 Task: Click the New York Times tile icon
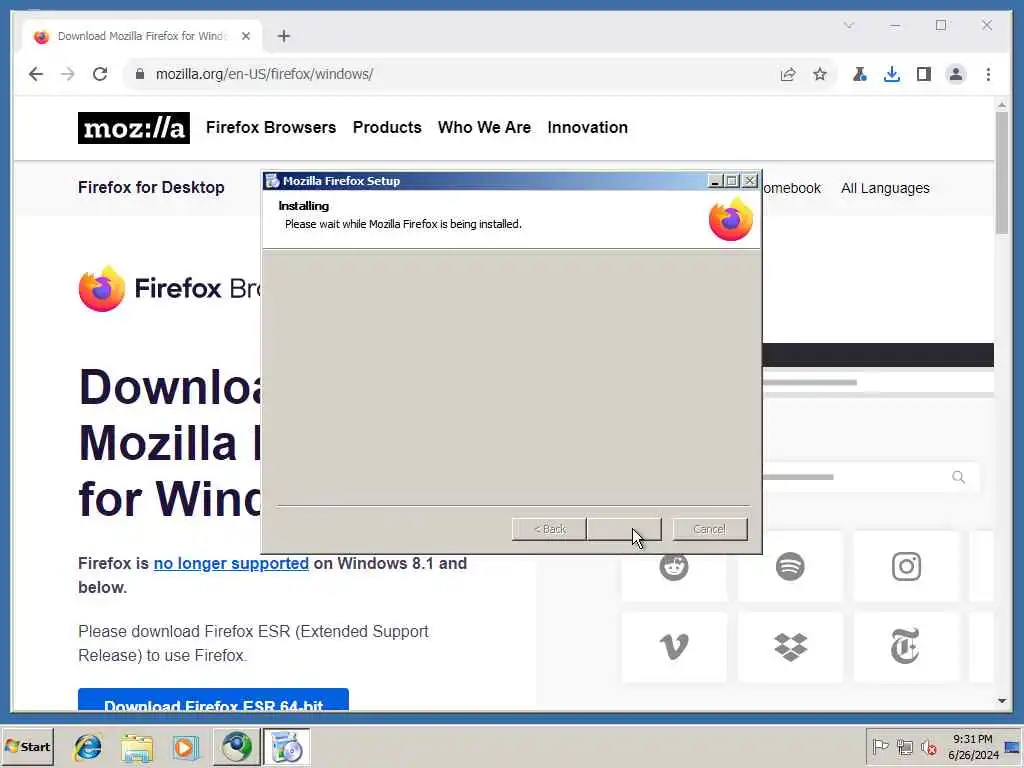(905, 646)
